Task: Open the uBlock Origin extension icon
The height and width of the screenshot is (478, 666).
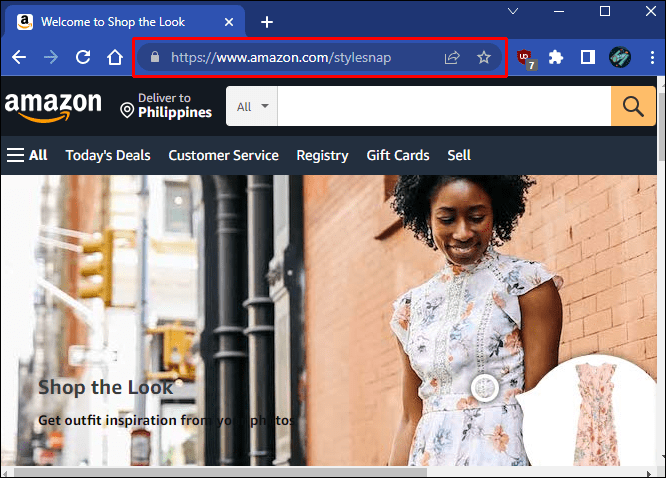Action: pyautogui.click(x=527, y=59)
